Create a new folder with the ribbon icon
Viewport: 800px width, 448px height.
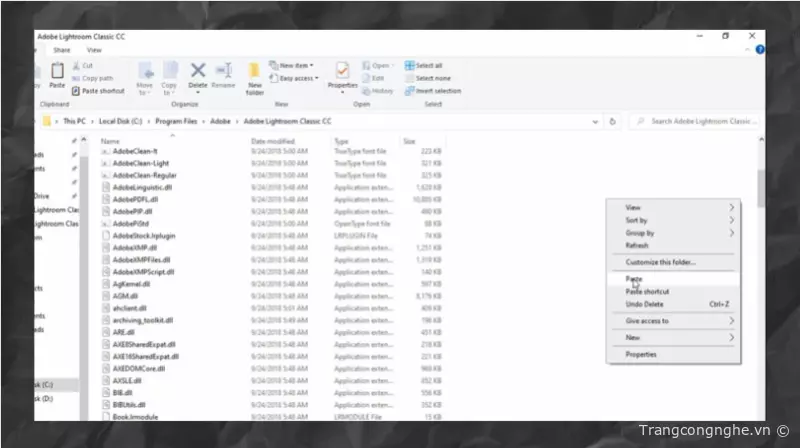254,75
